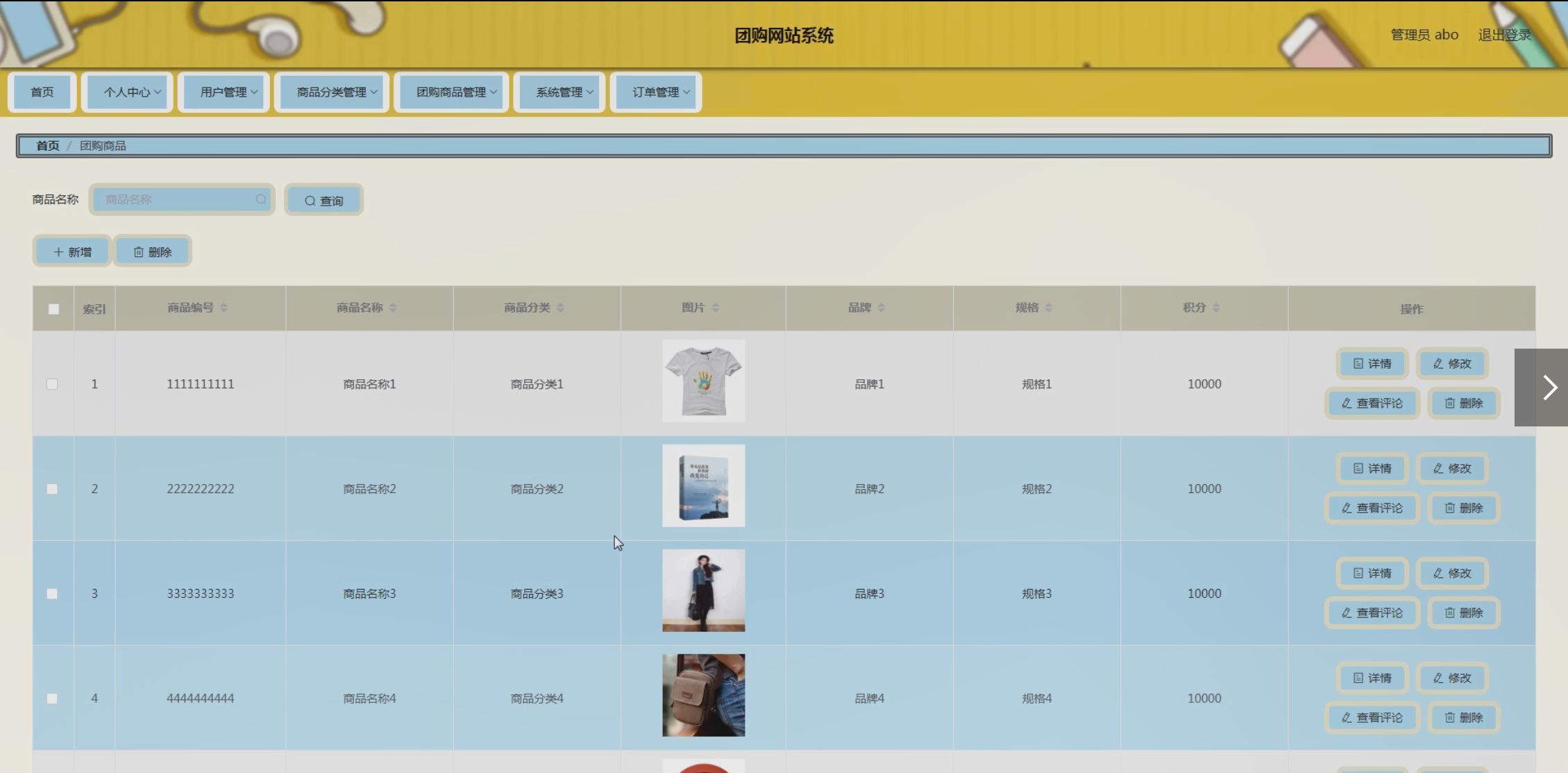Screen dimensions: 1568x773
Task: Open 查看评论 for 商品名称1
Action: [x=1372, y=403]
